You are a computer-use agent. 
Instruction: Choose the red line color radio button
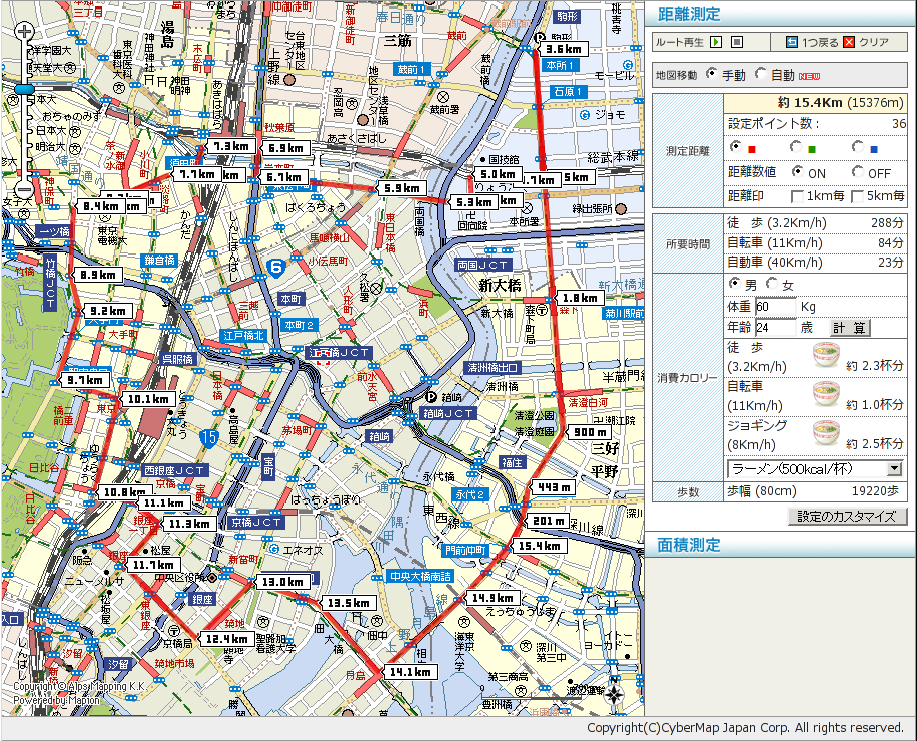(736, 147)
